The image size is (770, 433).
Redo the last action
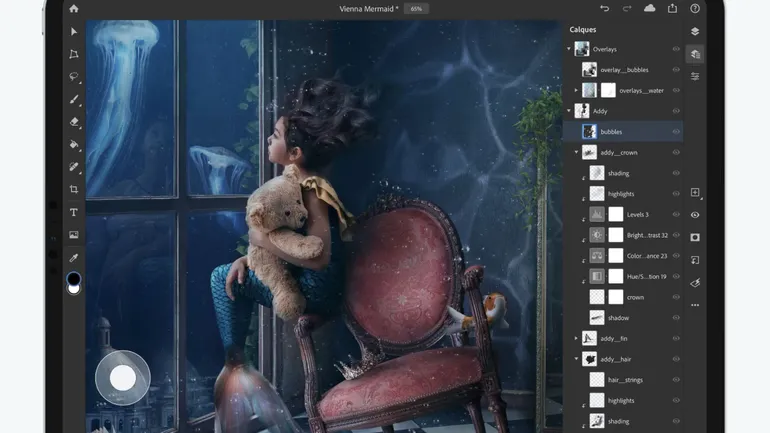click(627, 8)
